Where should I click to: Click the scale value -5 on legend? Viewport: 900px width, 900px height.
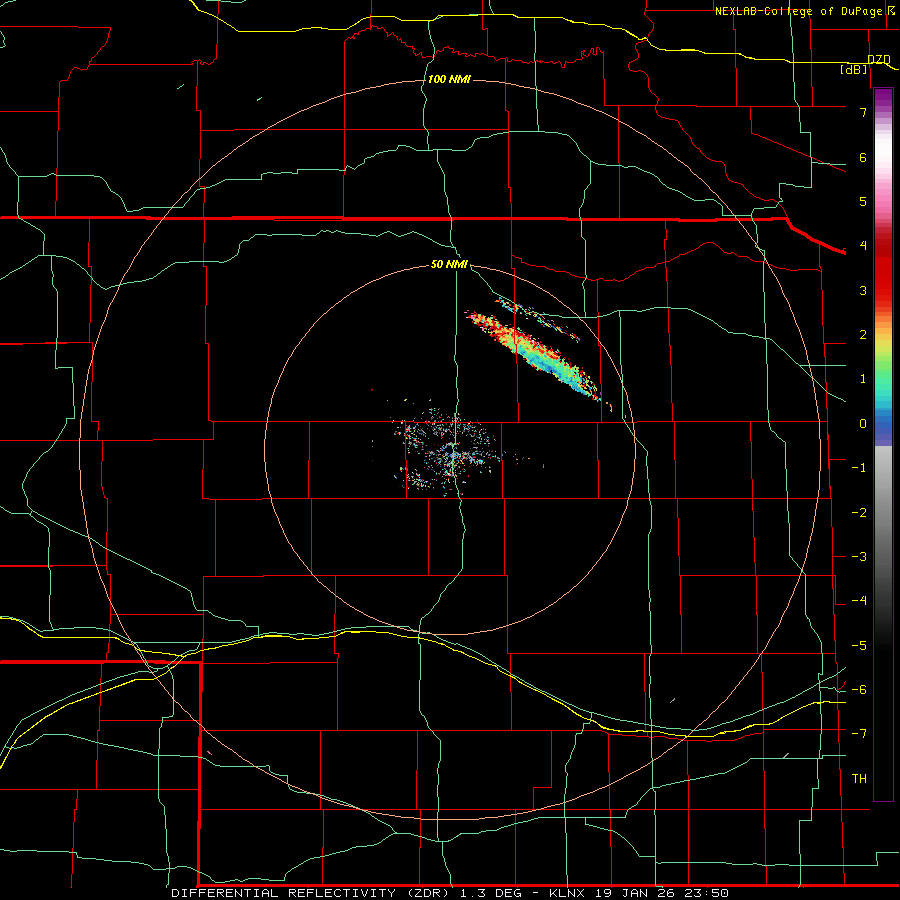pos(859,646)
